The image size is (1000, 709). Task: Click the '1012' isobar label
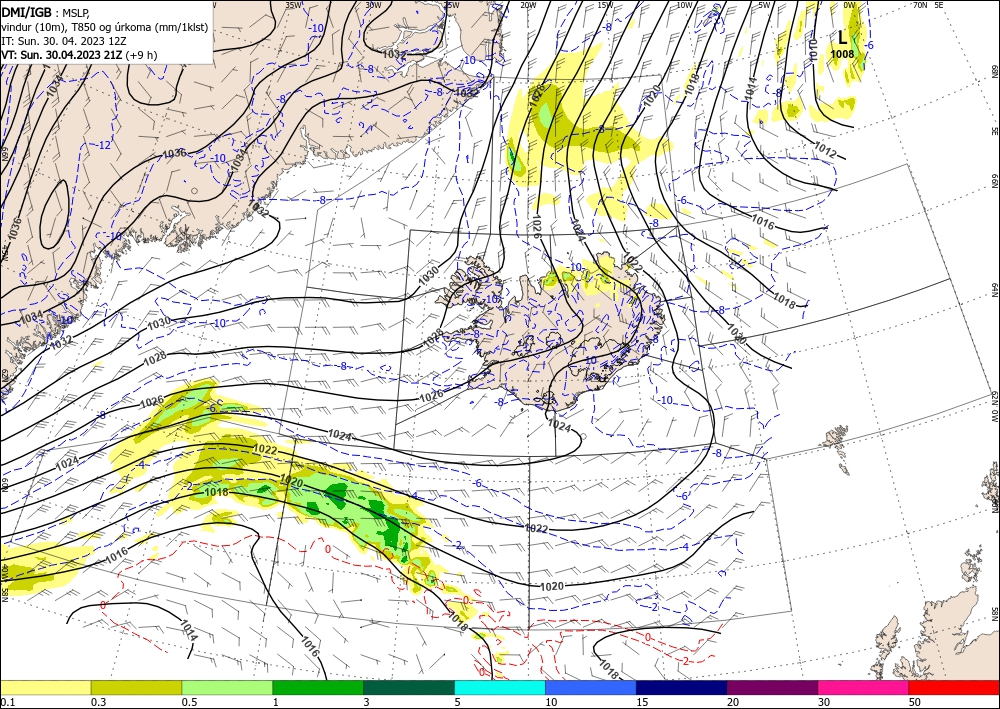pyautogui.click(x=825, y=150)
